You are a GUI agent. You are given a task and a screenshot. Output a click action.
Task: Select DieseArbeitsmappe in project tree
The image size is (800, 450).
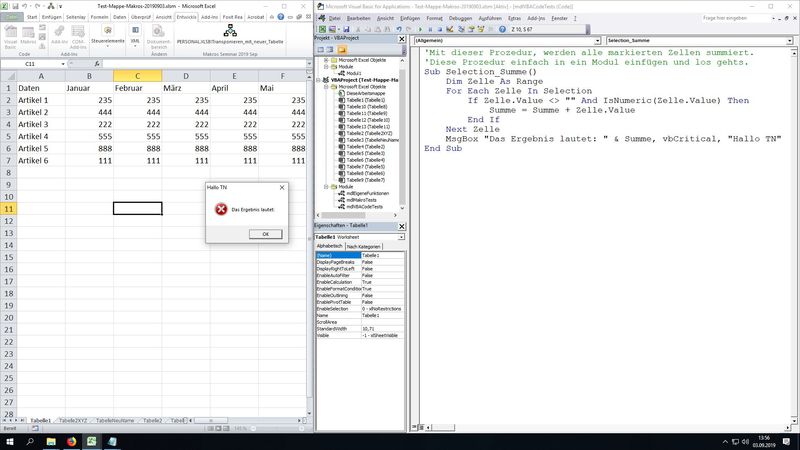click(x=366, y=93)
